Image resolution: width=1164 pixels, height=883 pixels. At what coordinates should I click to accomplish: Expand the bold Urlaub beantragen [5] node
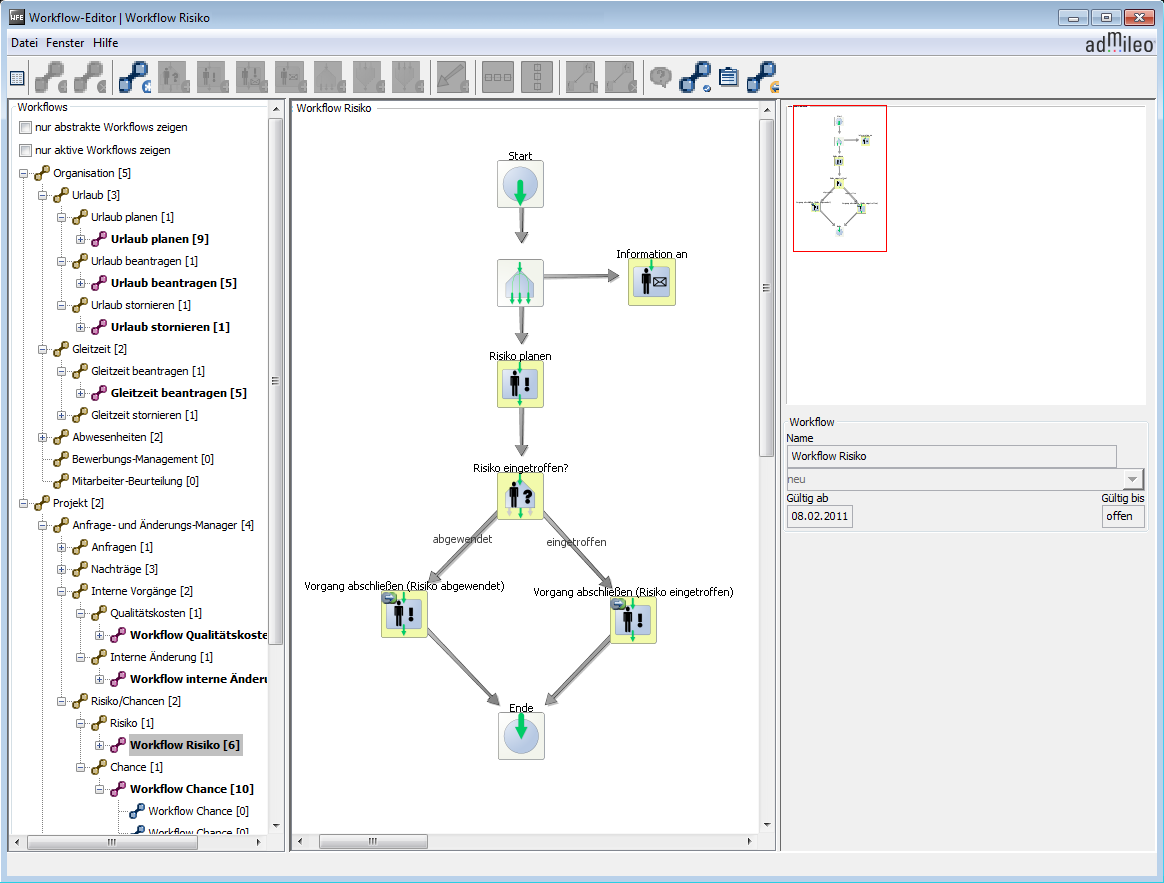(81, 283)
